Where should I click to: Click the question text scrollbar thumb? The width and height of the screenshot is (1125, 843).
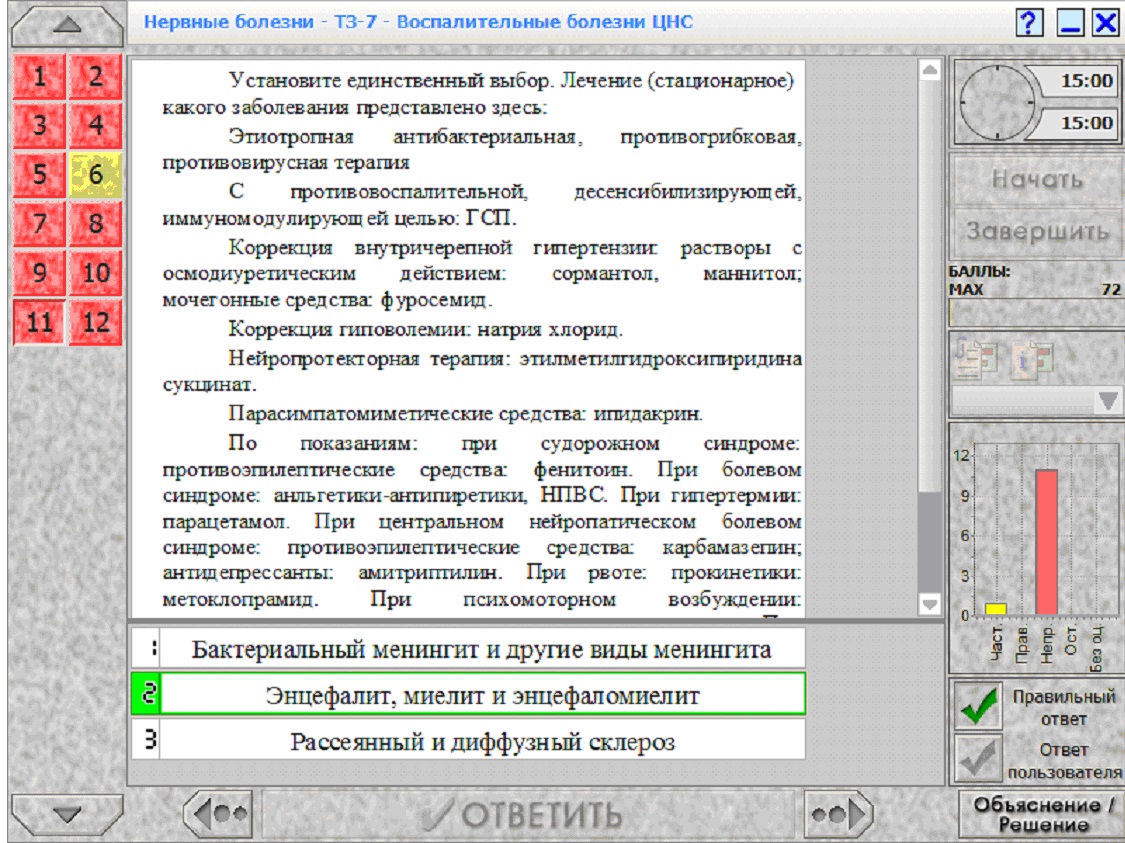tap(930, 542)
